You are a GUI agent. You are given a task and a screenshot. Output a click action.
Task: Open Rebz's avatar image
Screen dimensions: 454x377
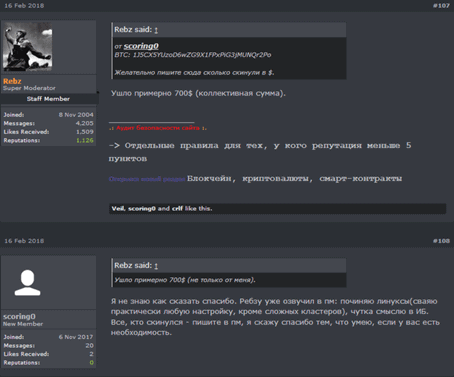[28, 47]
